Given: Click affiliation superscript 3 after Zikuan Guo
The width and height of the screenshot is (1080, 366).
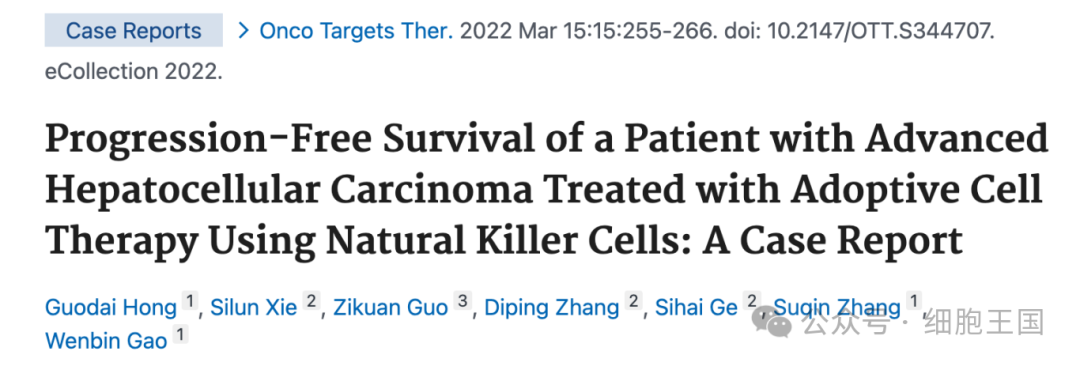Looking at the screenshot, I should (463, 301).
